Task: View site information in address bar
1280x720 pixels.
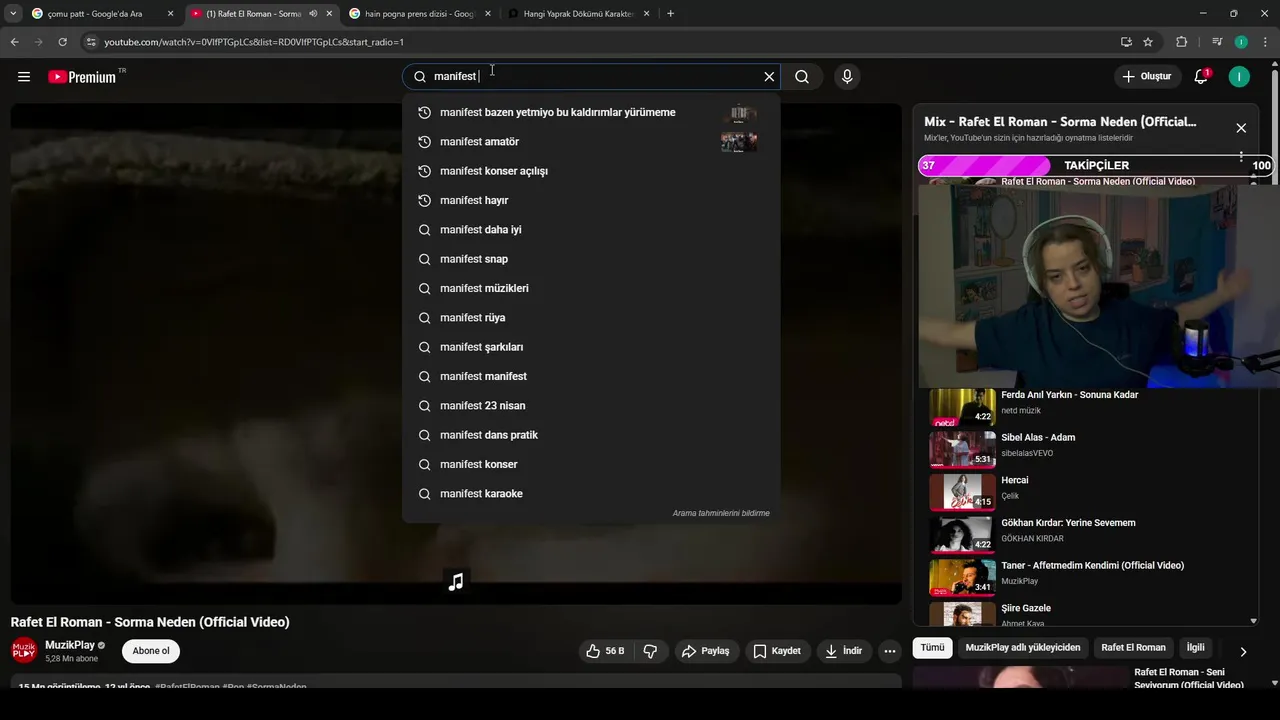Action: point(91,42)
